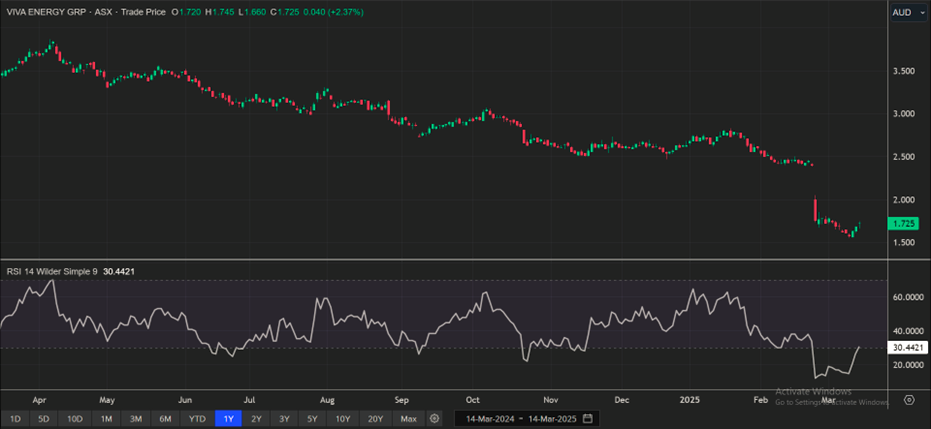Select the 5Y time range
Image resolution: width=931 pixels, height=429 pixels.
point(313,418)
